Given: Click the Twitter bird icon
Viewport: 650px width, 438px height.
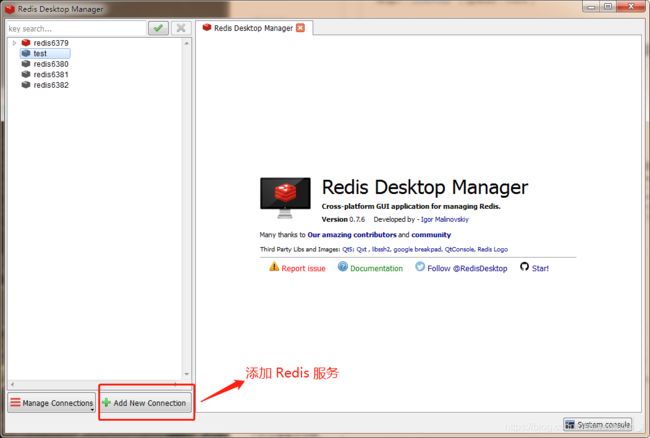Looking at the screenshot, I should (x=420, y=266).
